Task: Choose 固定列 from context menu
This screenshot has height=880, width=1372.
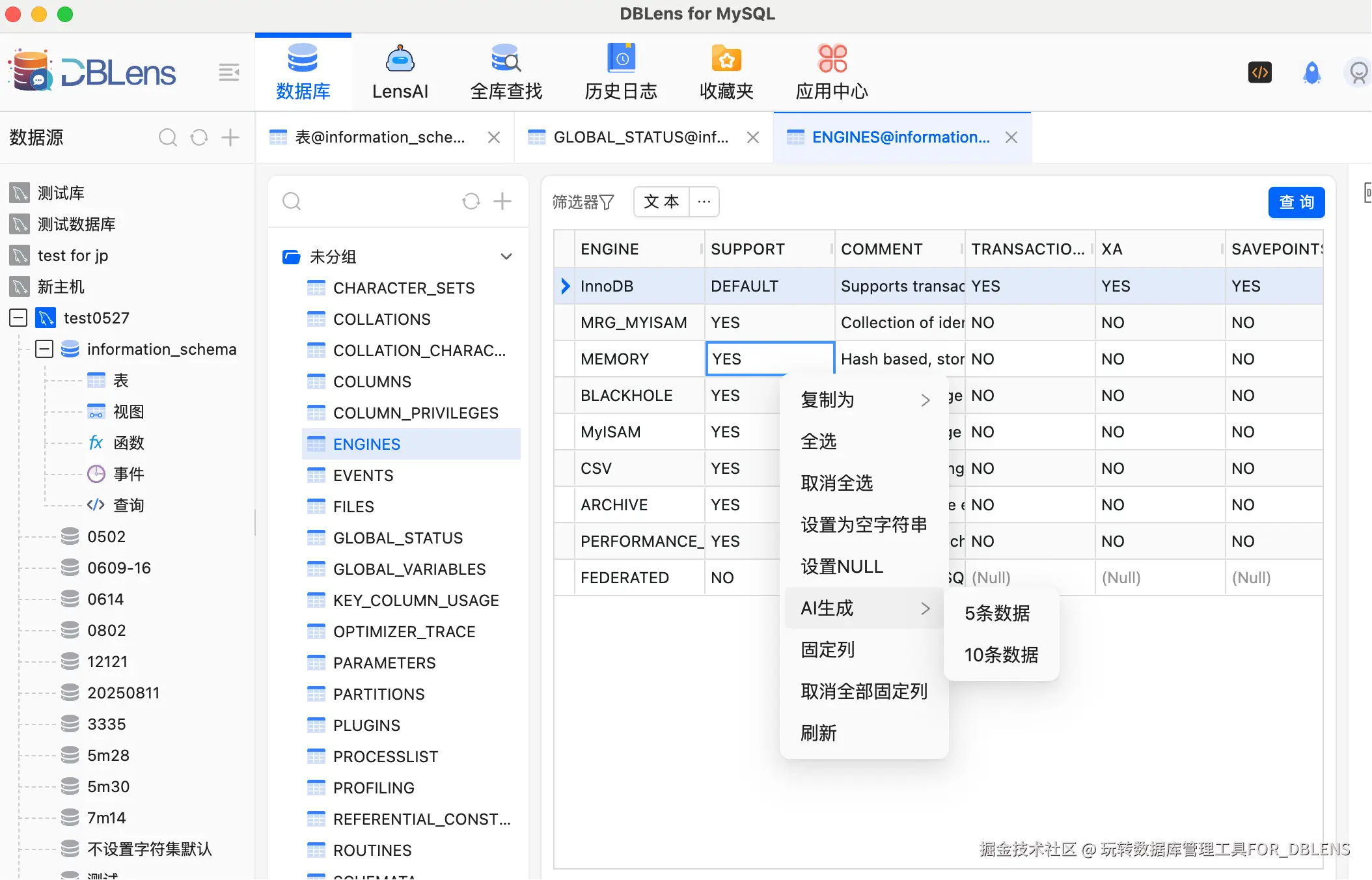Action: [864, 650]
